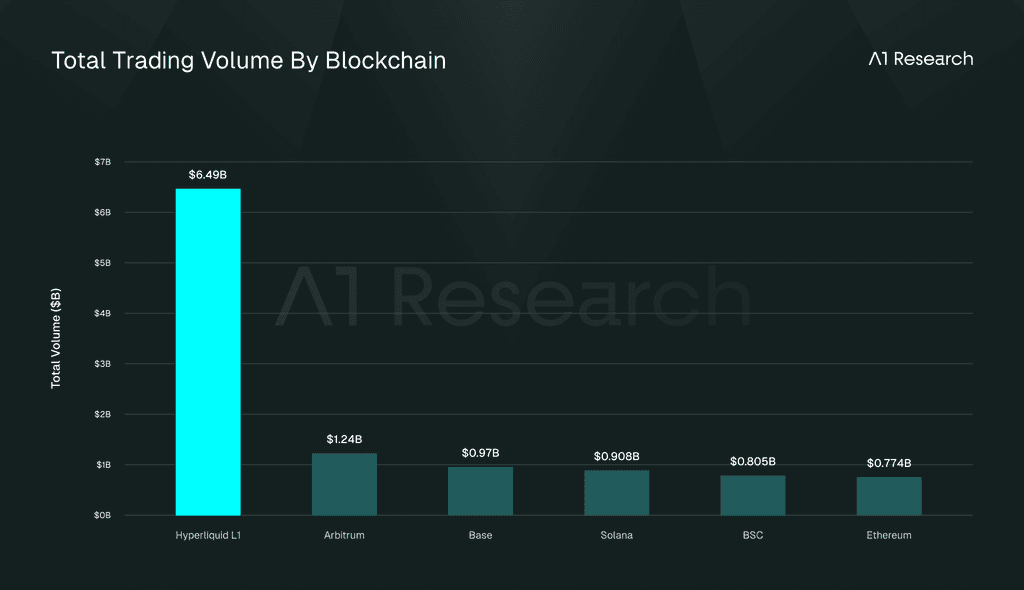
Task: Select the cyan Hyperliquid L1 bar
Action: pyautogui.click(x=208, y=352)
